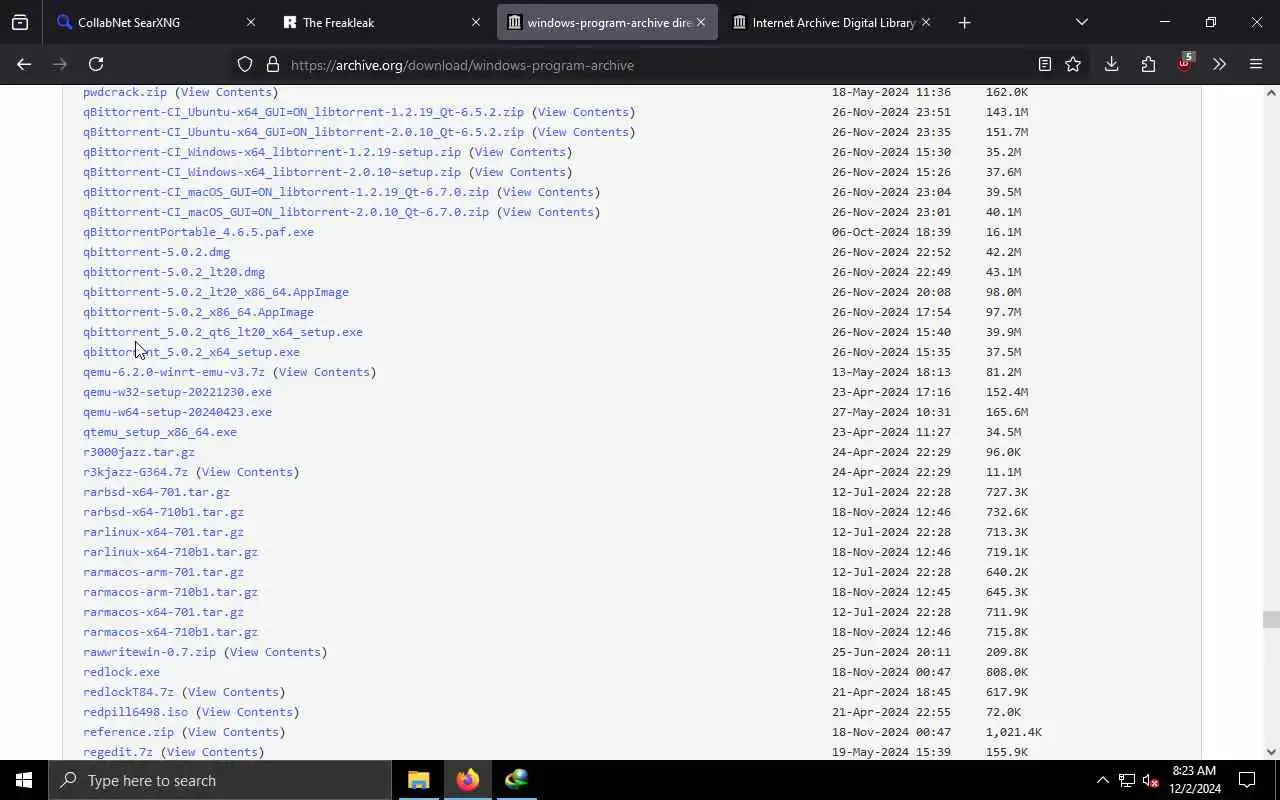
Task: Bookmark this page with star icon
Action: 1073,64
